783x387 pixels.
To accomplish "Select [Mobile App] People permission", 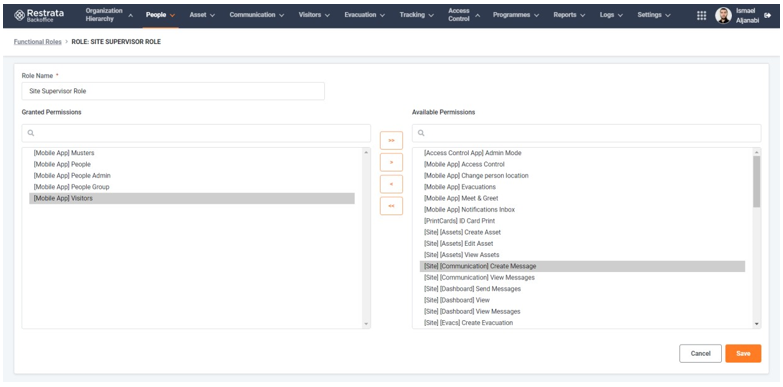I will point(192,164).
